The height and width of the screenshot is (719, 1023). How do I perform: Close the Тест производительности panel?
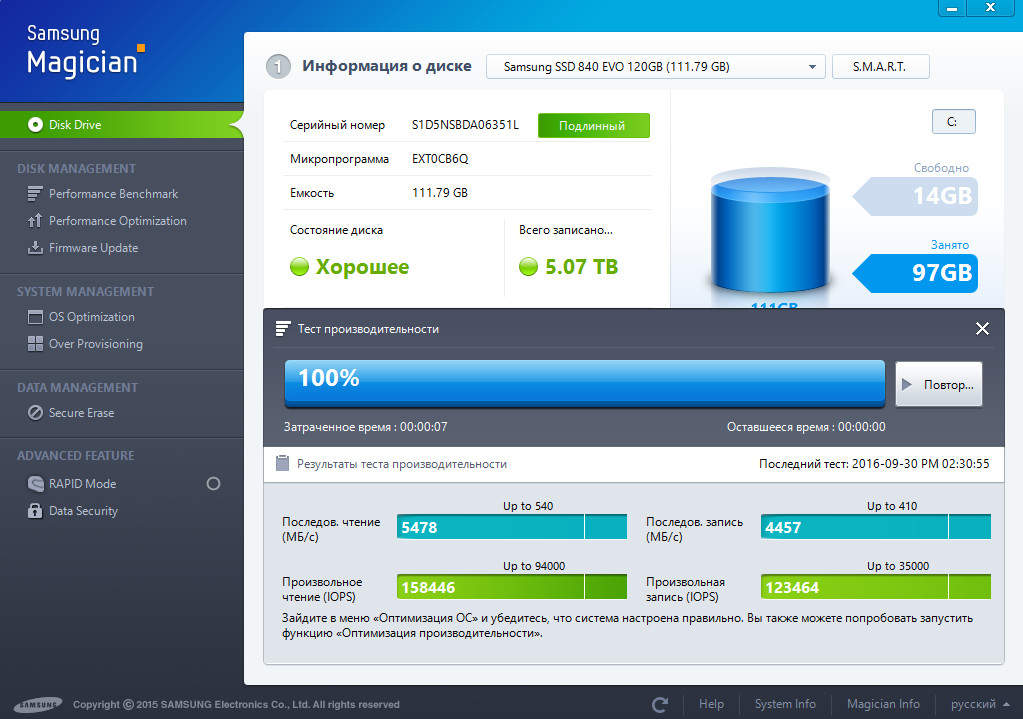pos(982,329)
